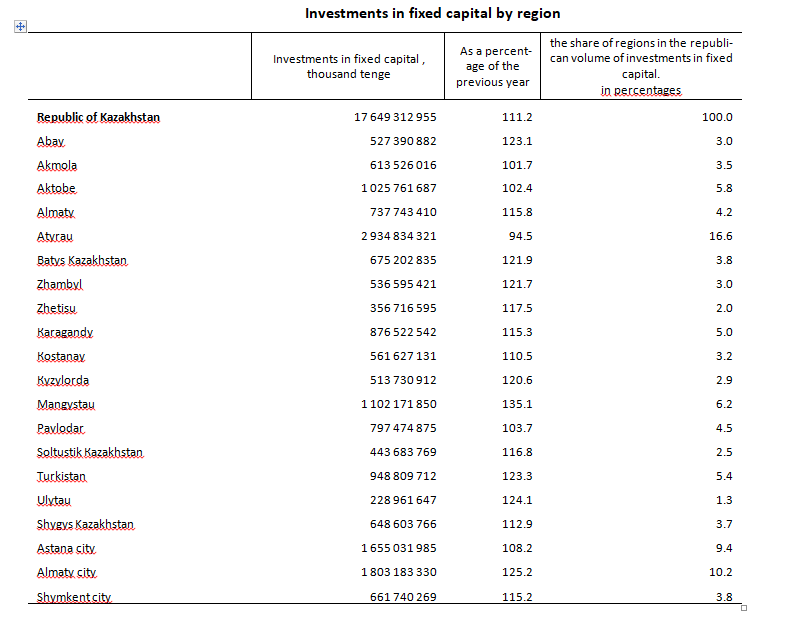The image size is (797, 620).
Task: Click Turkistan investment value 948 809 712
Action: (403, 476)
